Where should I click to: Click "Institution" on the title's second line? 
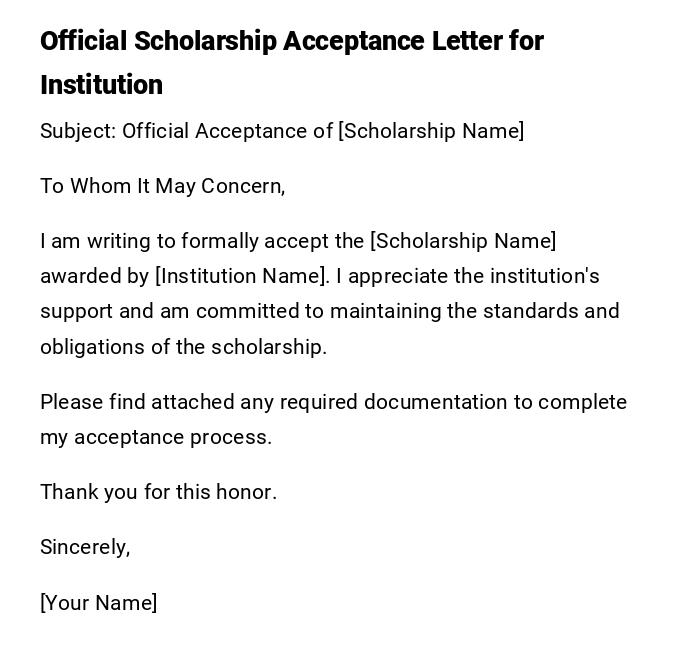[x=101, y=85]
